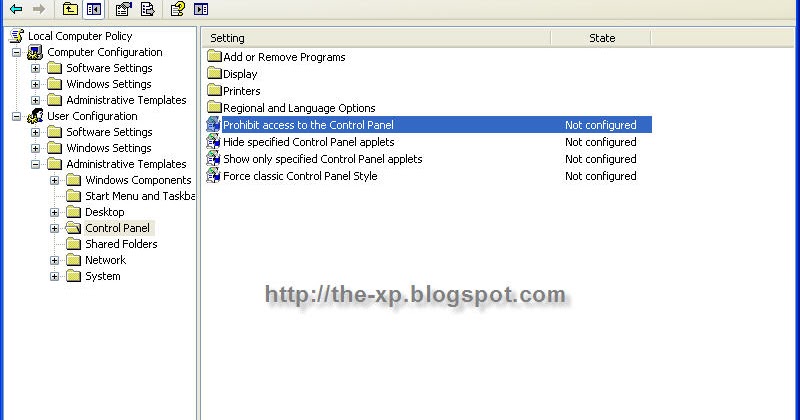Image resolution: width=800 pixels, height=420 pixels.
Task: Select User Configuration in the tree
Action: tap(92, 116)
